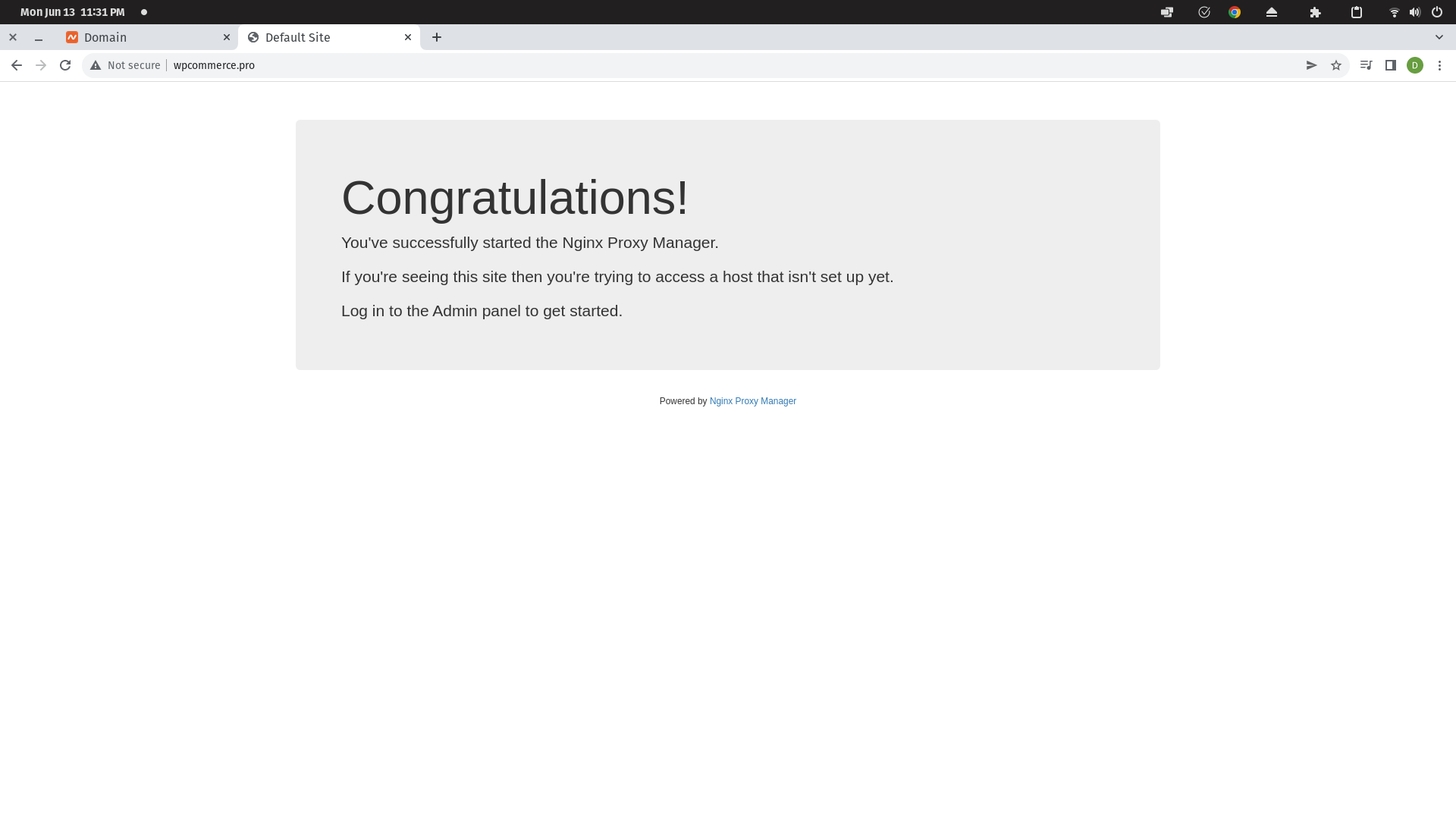Screen dimensions: 1456x819
Task: Expand the tab search chevron
Action: (x=1439, y=37)
